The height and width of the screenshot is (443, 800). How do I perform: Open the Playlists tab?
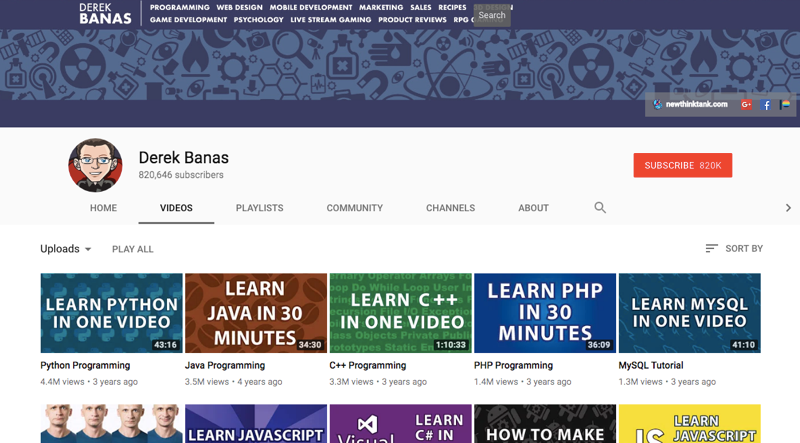pos(259,208)
